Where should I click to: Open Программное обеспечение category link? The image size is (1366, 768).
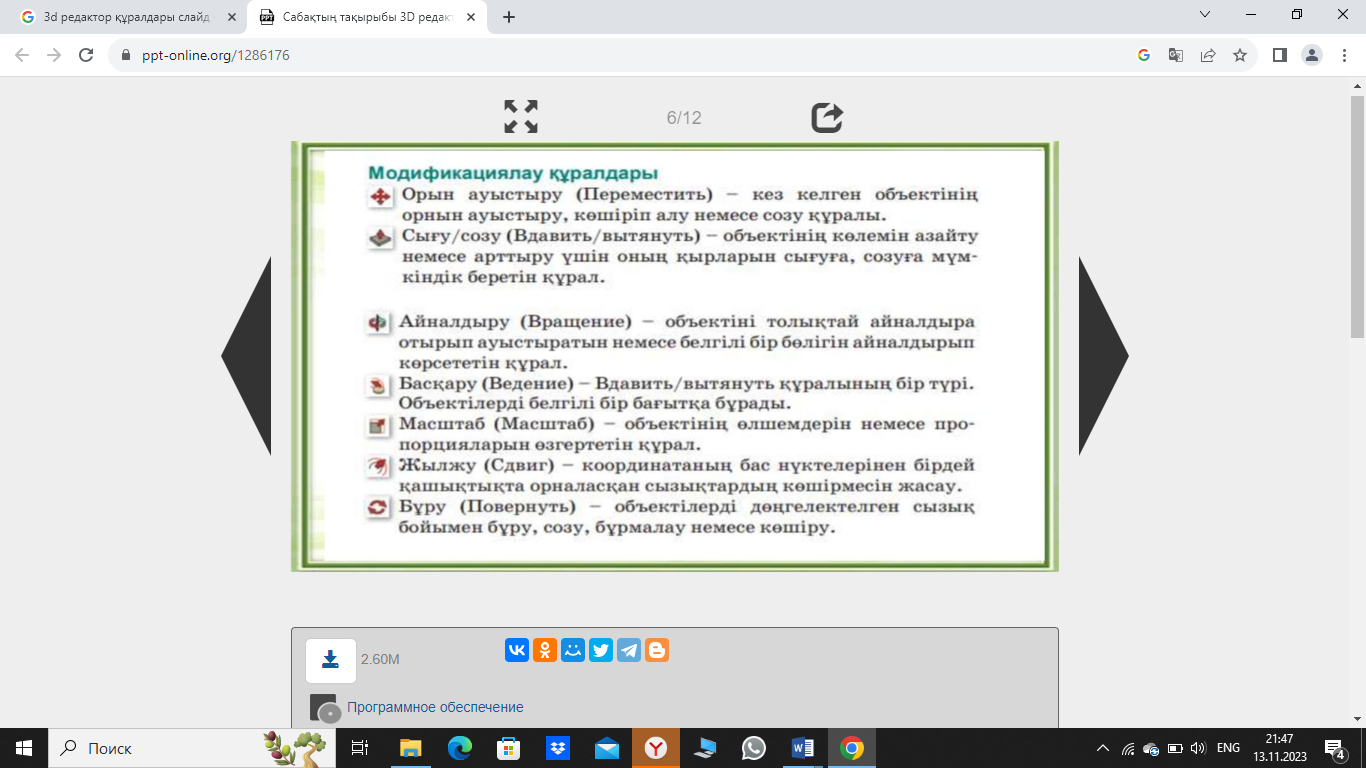pos(435,707)
